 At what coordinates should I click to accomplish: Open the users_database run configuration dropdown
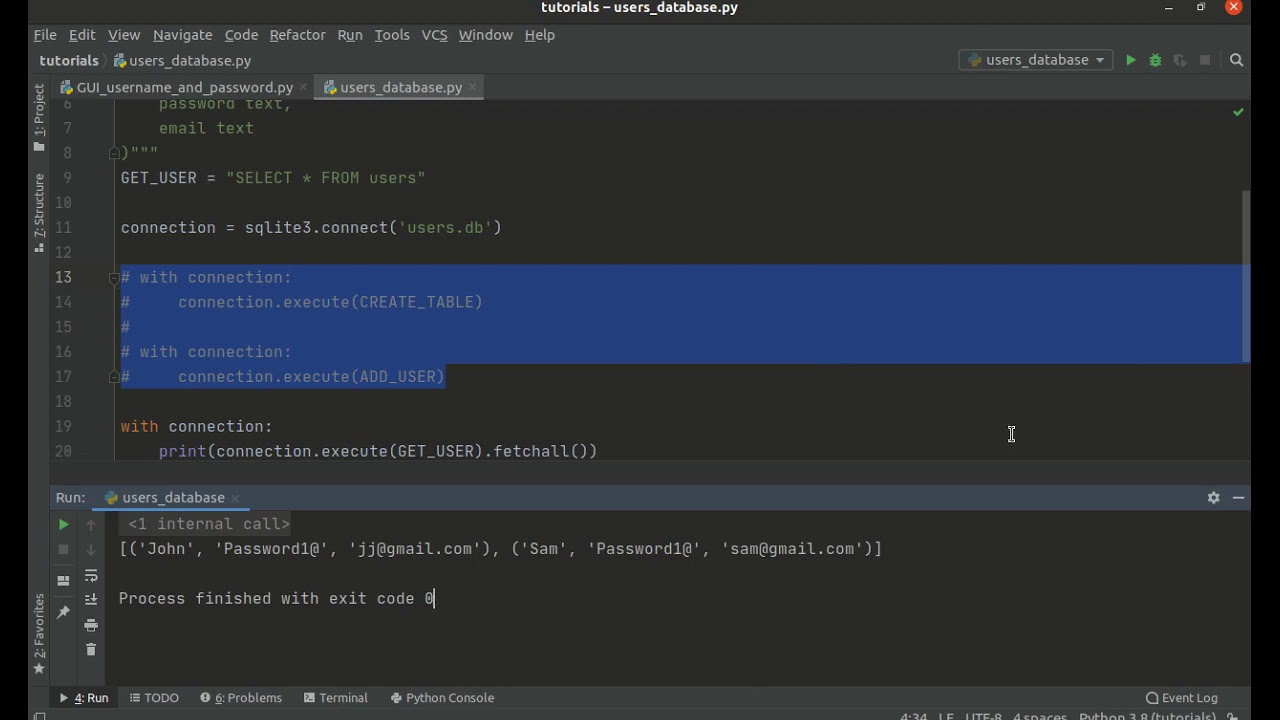(1036, 60)
